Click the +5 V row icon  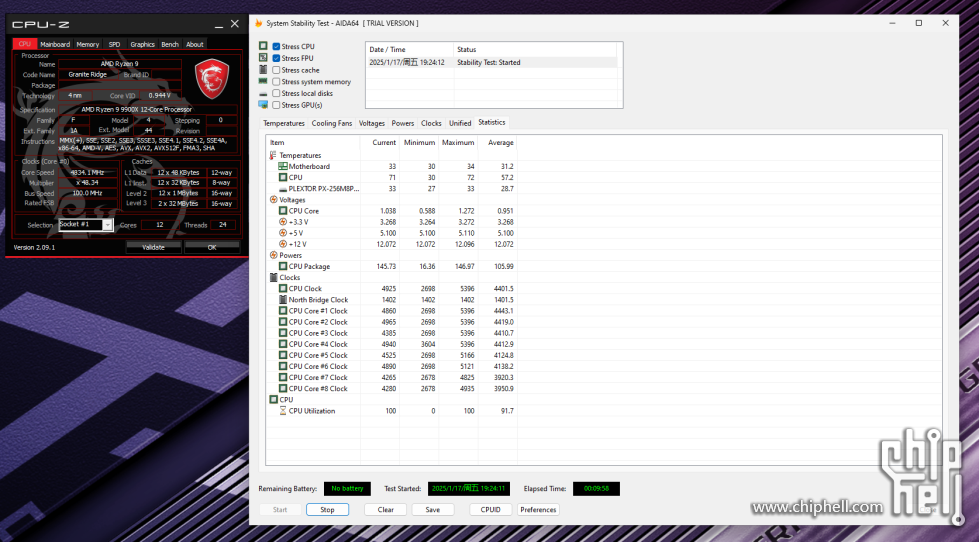(283, 233)
